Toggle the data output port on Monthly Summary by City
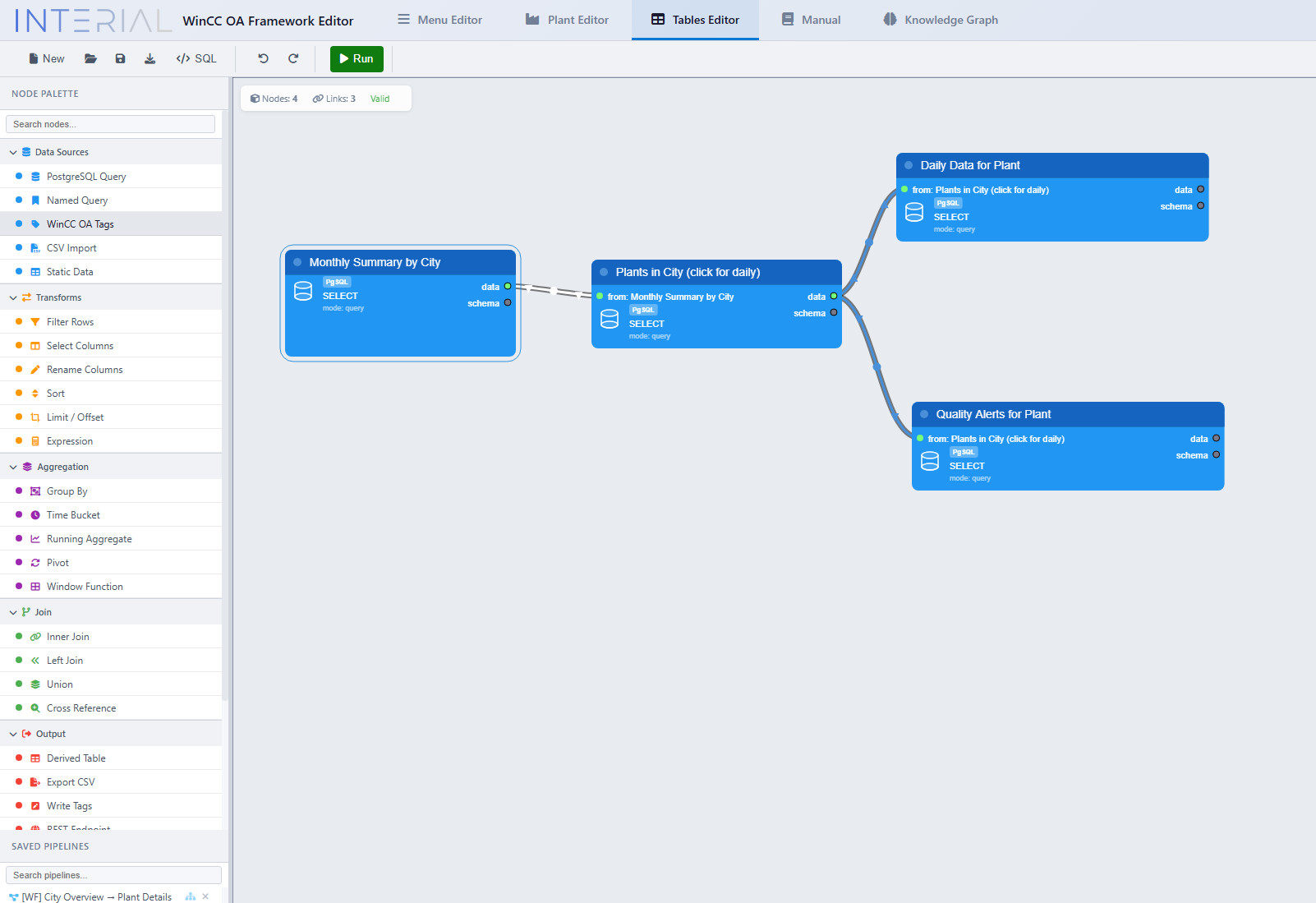 pyautogui.click(x=508, y=287)
